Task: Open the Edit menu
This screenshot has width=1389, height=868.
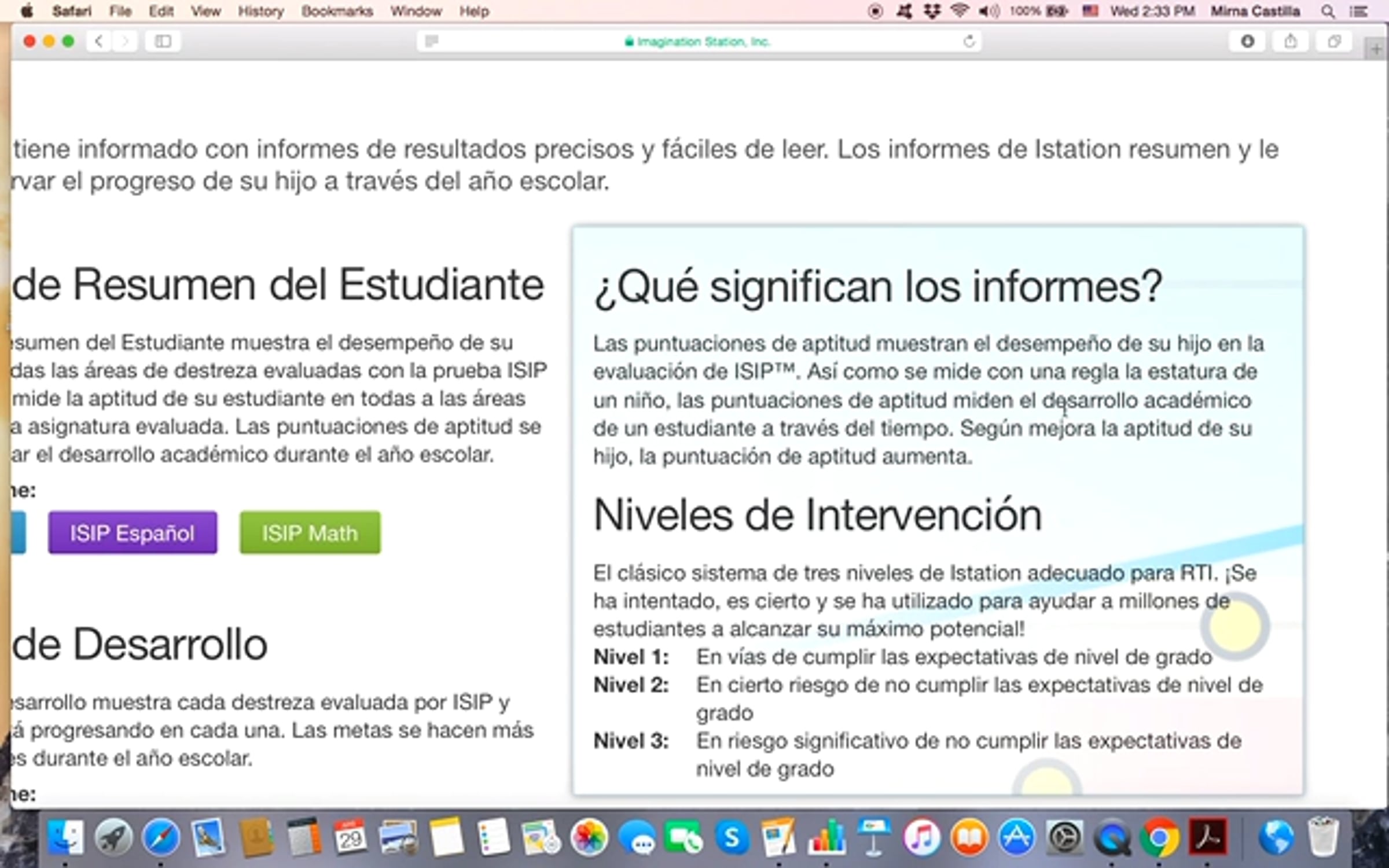Action: [161, 11]
